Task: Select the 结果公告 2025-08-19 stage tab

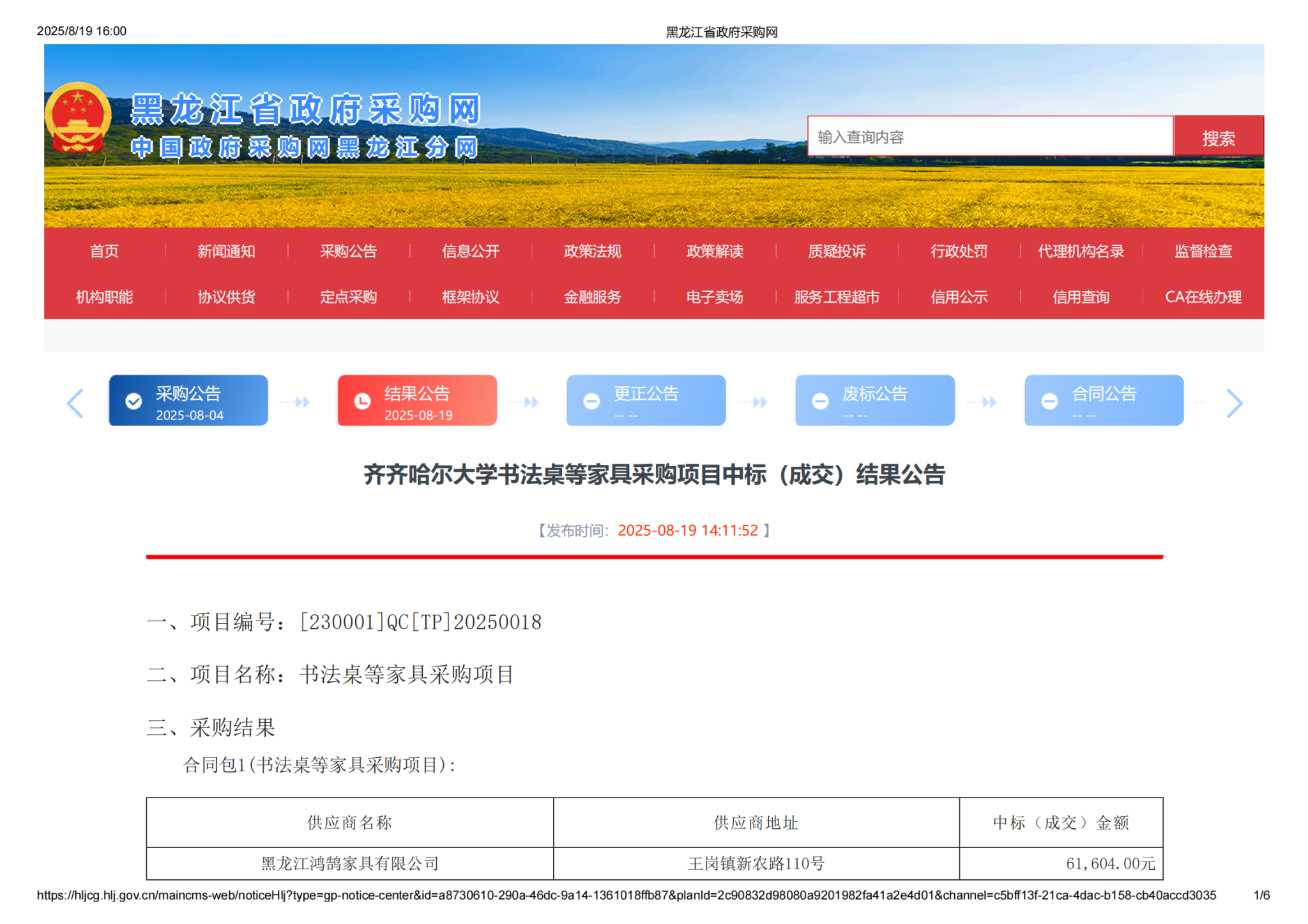Action: click(x=417, y=401)
